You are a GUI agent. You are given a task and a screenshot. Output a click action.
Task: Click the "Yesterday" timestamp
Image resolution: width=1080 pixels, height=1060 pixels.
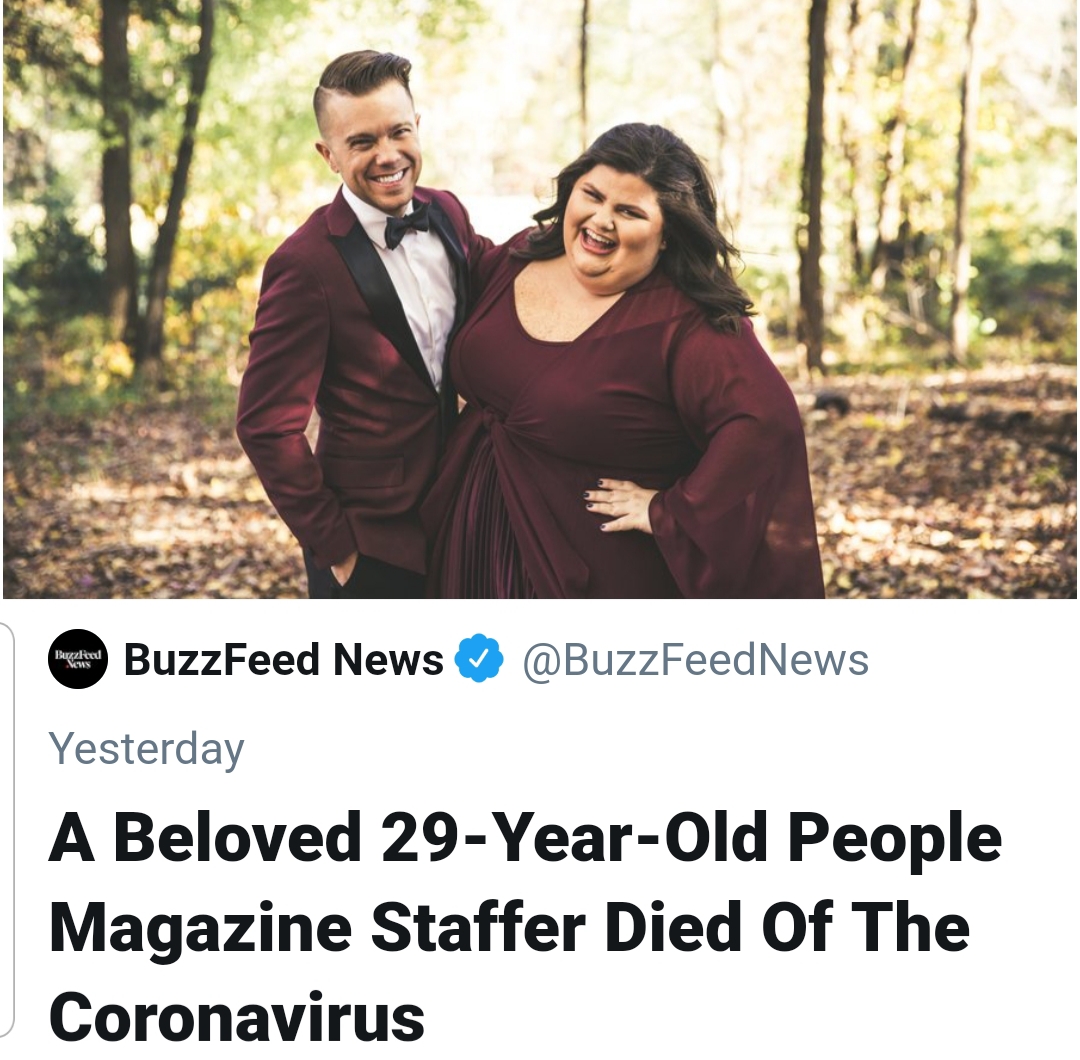(147, 749)
